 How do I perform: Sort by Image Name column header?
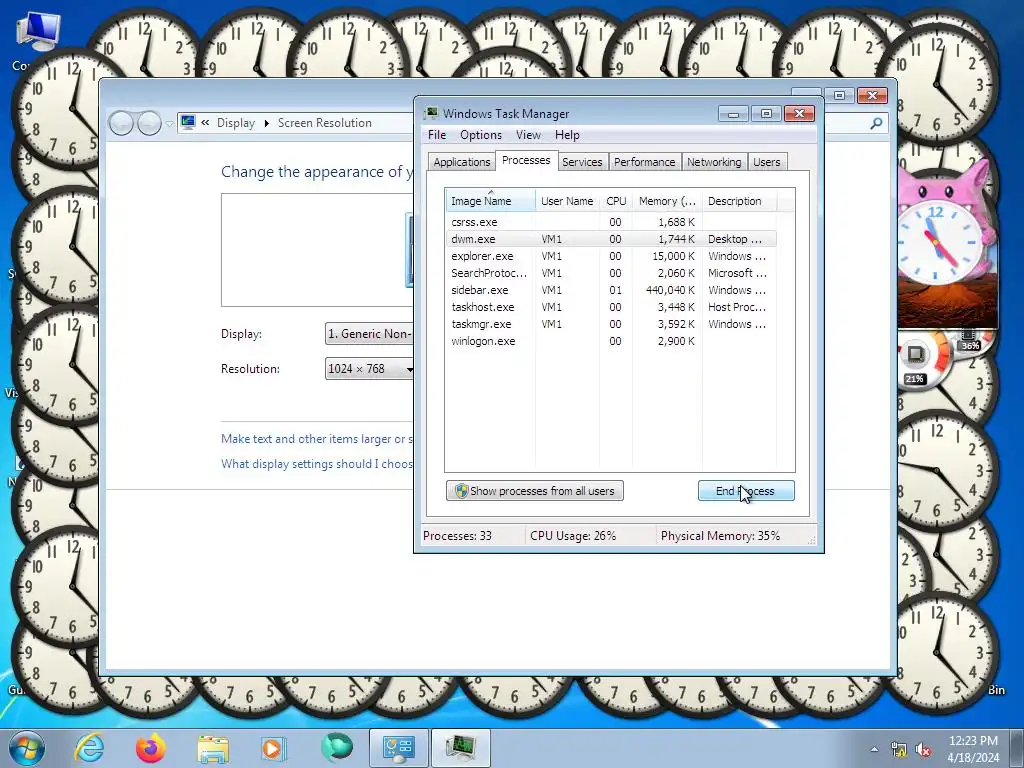[x=490, y=201]
